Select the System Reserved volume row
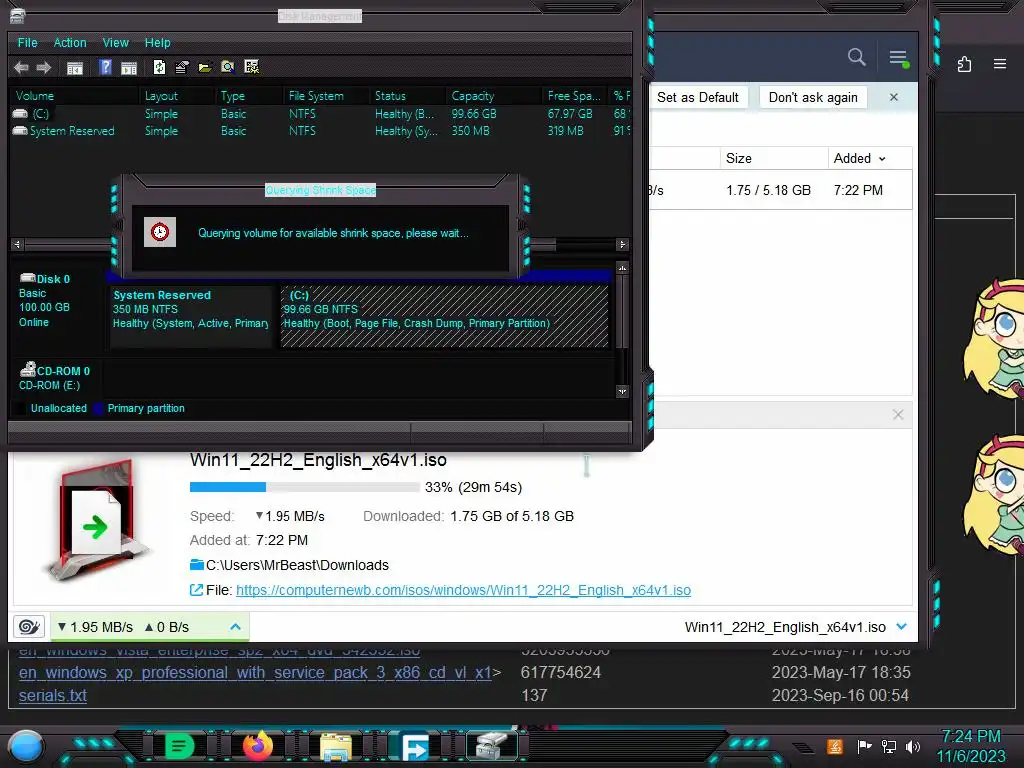Image resolution: width=1024 pixels, height=768 pixels. 320,131
